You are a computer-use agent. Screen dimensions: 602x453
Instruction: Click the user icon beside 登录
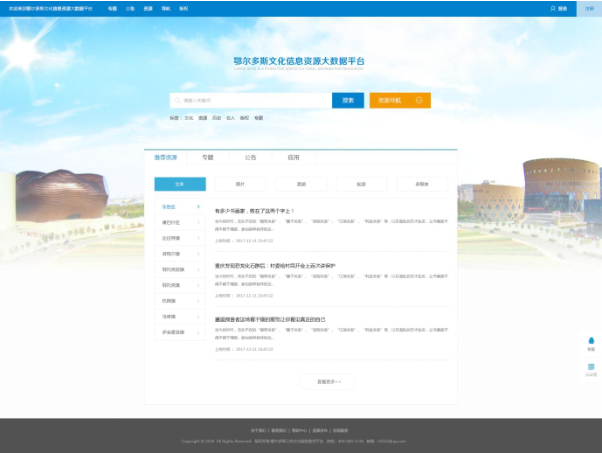(553, 8)
